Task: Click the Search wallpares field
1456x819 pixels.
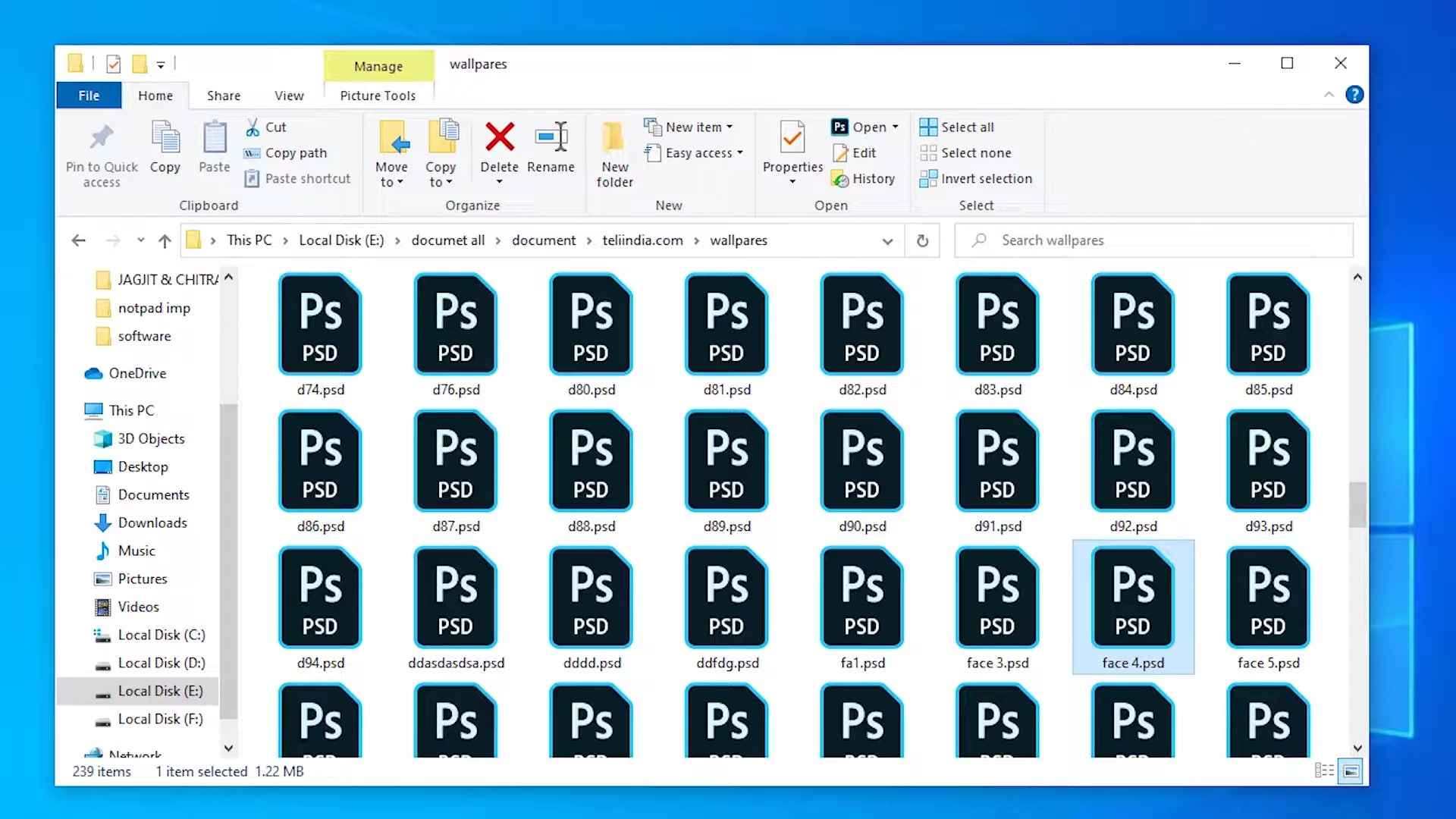Action: [x=1153, y=240]
